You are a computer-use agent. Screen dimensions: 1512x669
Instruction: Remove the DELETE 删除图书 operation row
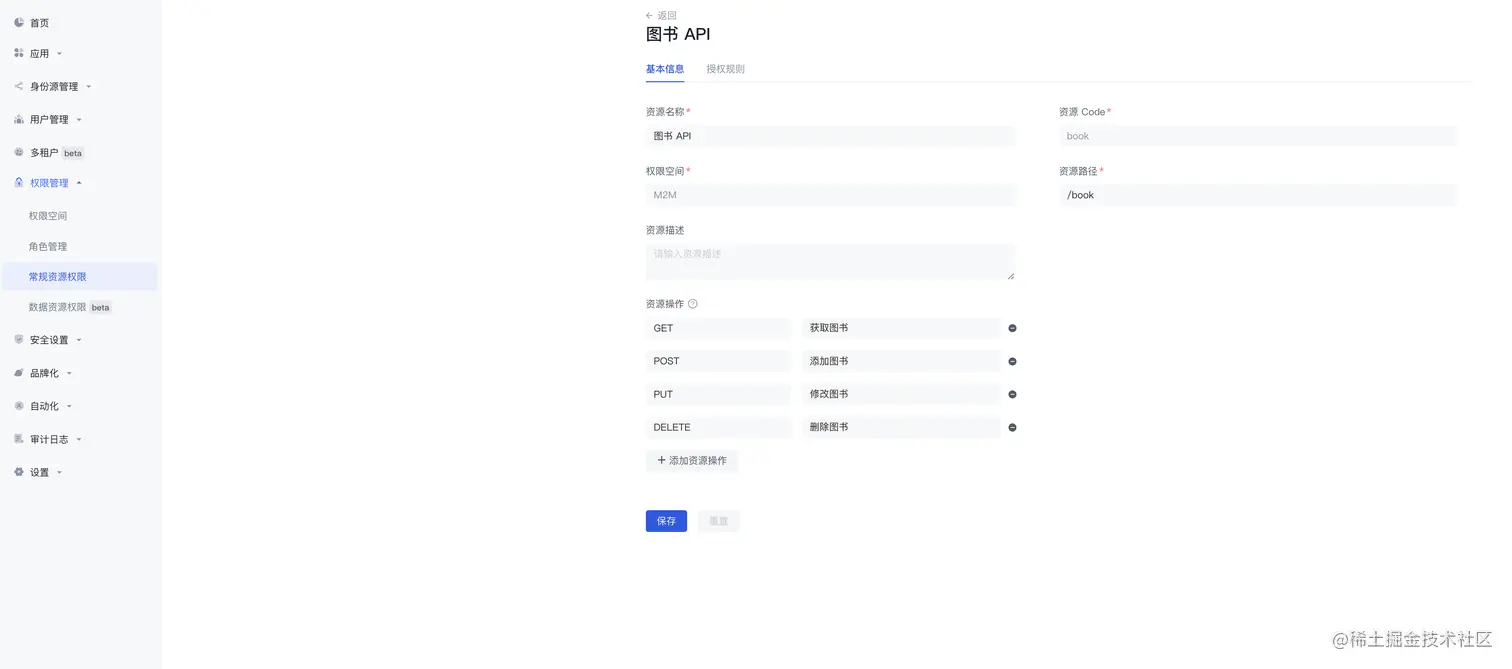(x=1012, y=427)
